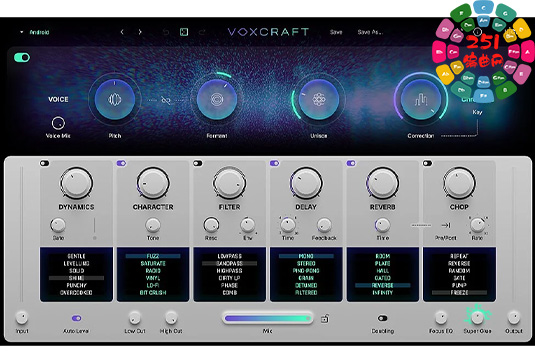
Task: Click the Formant knob
Action: tap(217, 100)
